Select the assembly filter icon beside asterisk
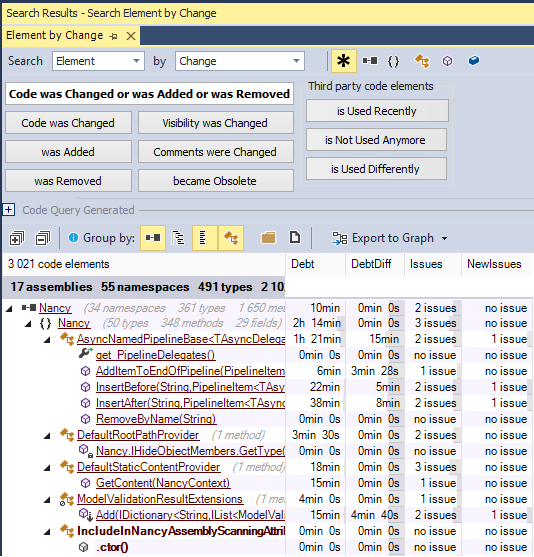The height and width of the screenshot is (557, 534). pos(370,61)
